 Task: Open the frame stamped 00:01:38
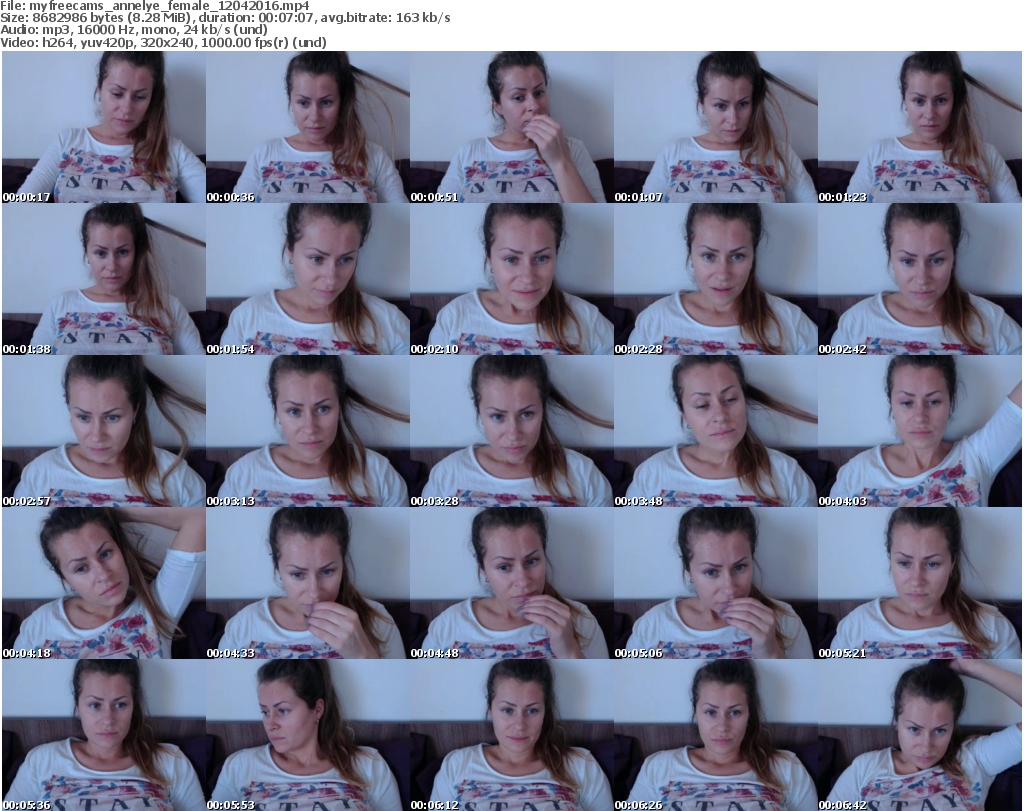(x=104, y=279)
